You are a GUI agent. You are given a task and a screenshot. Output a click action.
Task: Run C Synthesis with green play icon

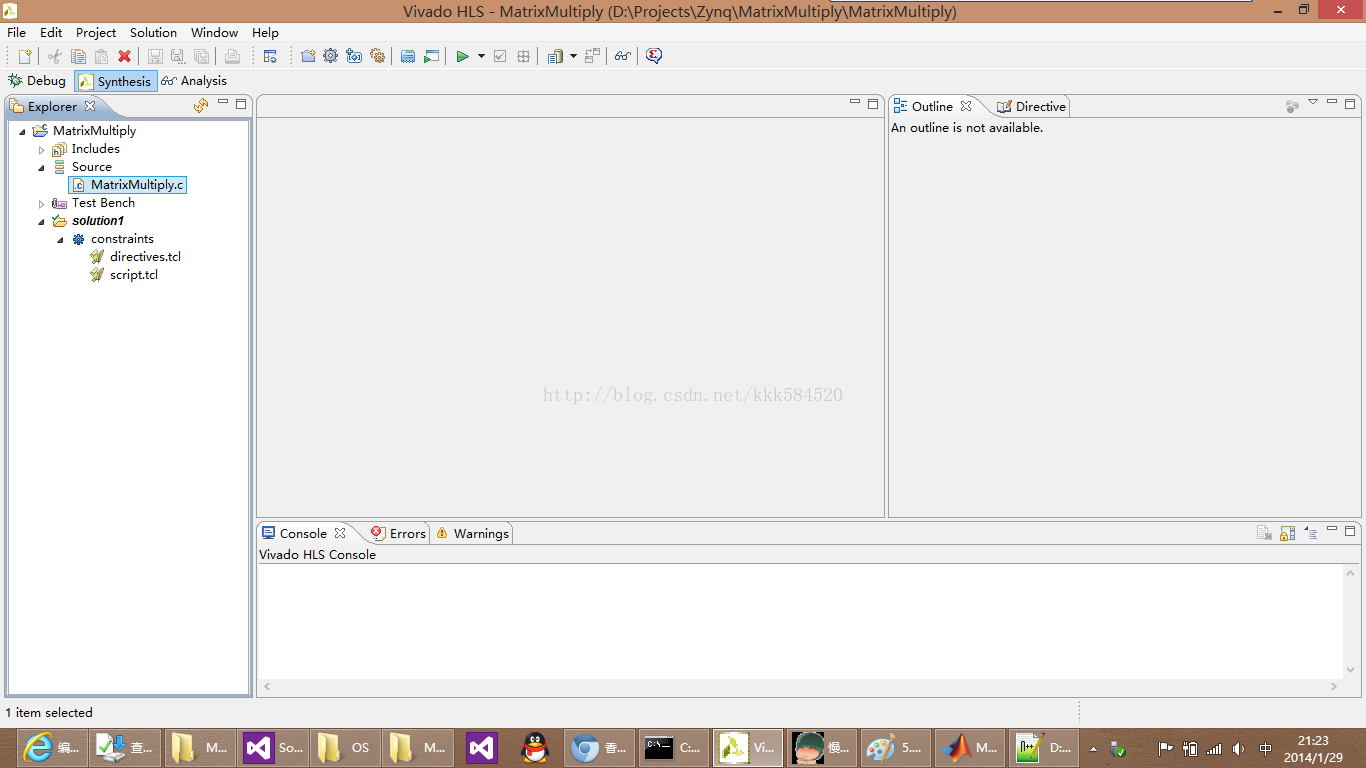pyautogui.click(x=462, y=56)
